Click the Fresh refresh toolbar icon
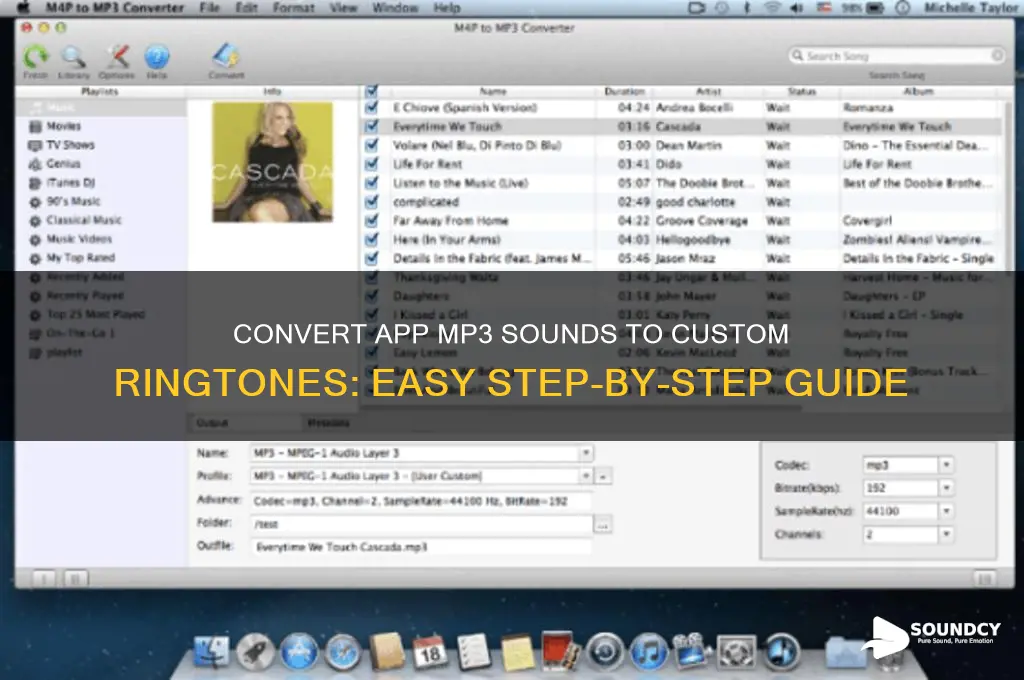The height and width of the screenshot is (680, 1024). (35, 57)
